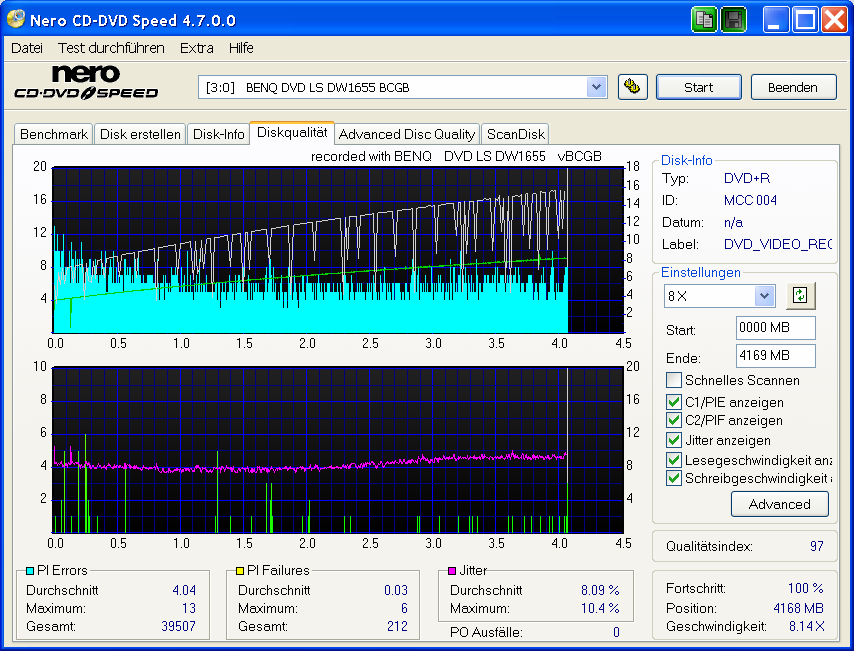The height and width of the screenshot is (651, 854).
Task: Click the yellow PI Failures legend marker
Action: pos(240,570)
